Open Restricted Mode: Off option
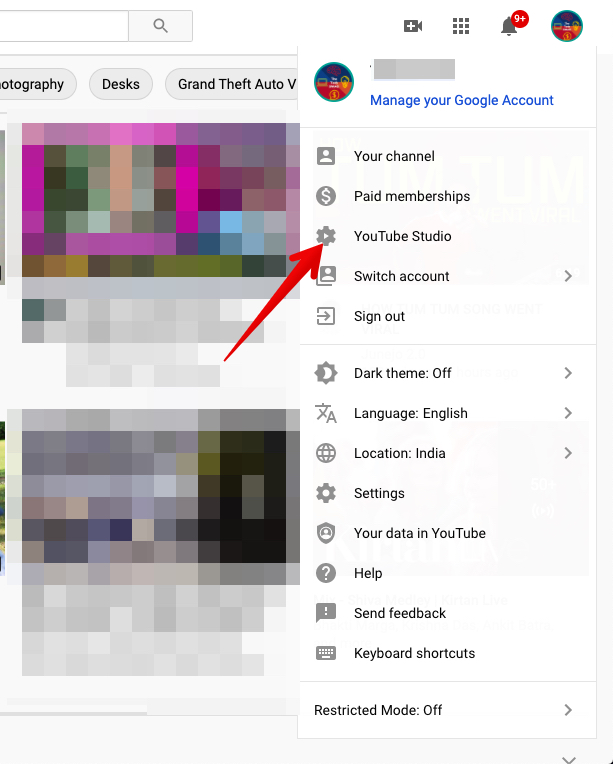Viewport: 613px width, 764px height. (x=447, y=710)
